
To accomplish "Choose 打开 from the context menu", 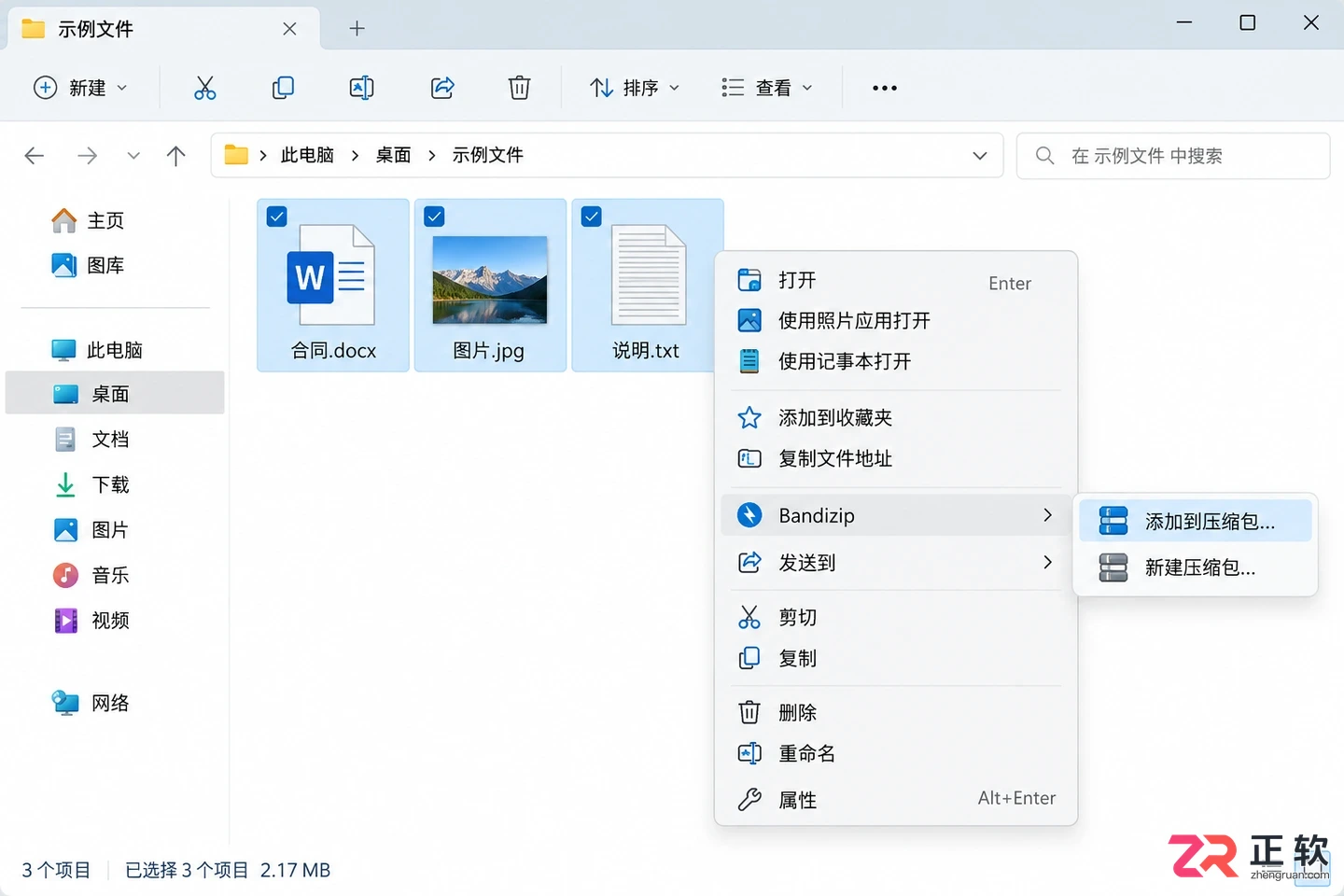I will [896, 281].
